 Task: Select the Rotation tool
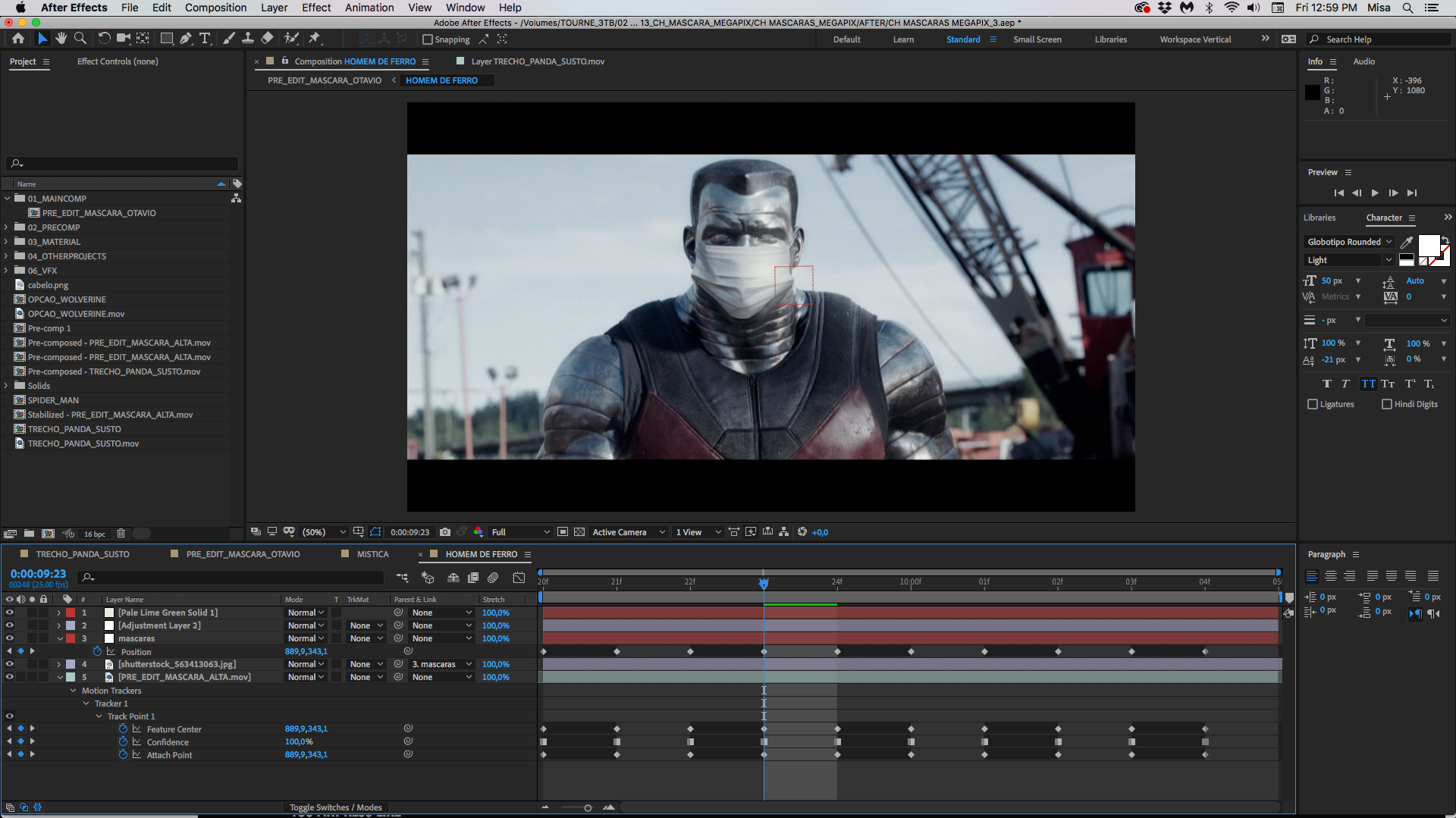pos(104,39)
